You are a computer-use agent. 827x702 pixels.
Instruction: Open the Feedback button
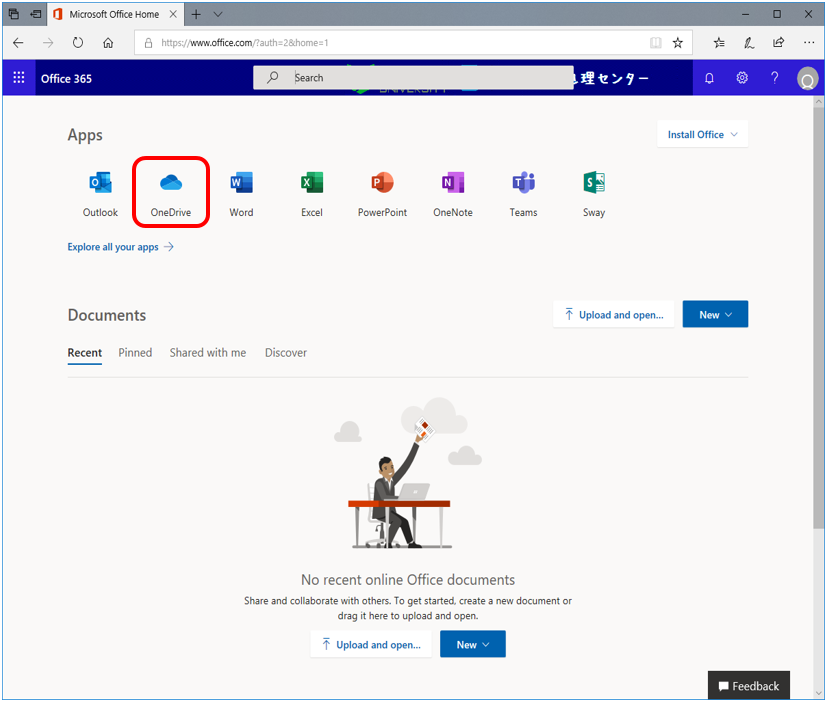point(748,686)
